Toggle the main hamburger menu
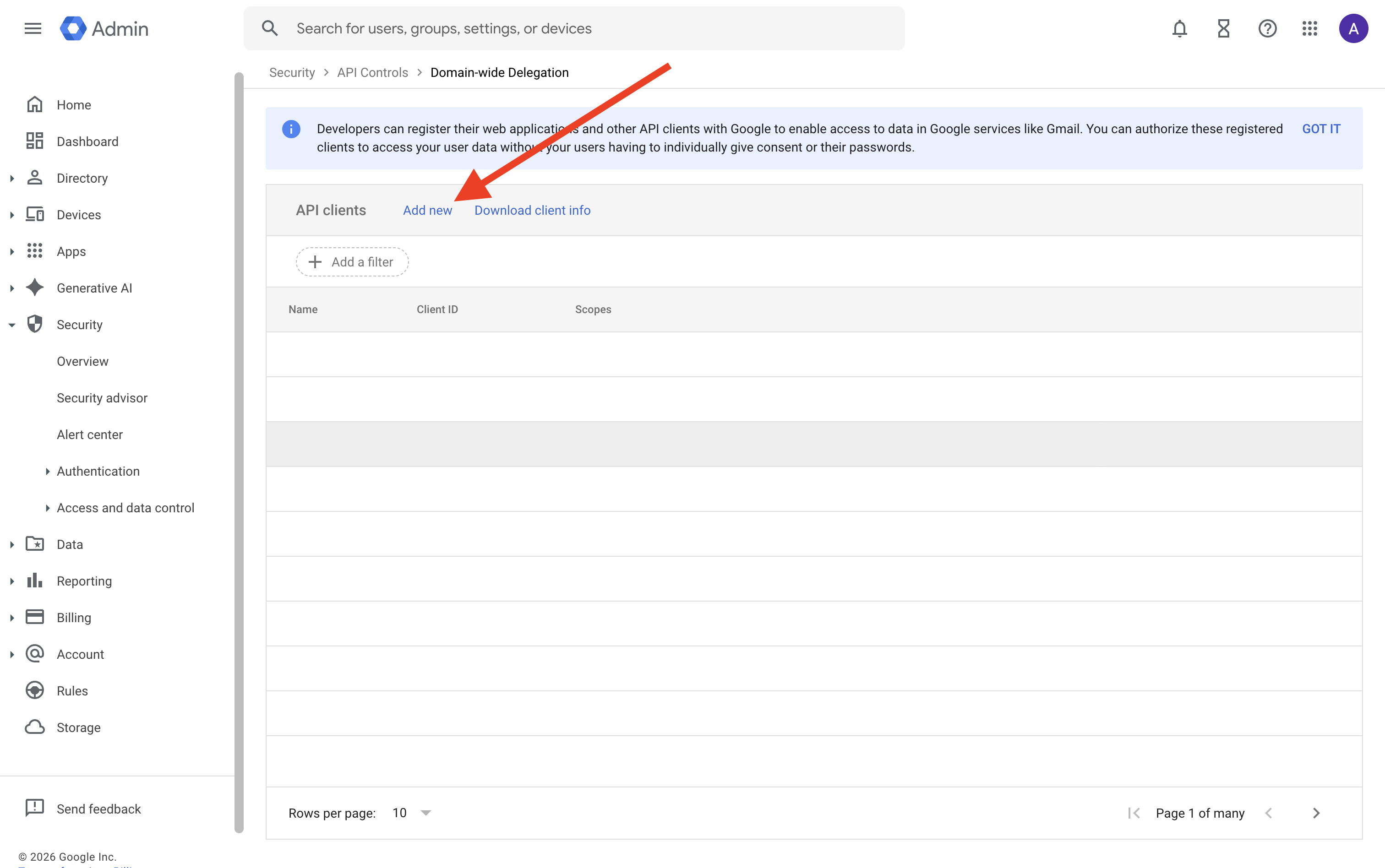 33,29
